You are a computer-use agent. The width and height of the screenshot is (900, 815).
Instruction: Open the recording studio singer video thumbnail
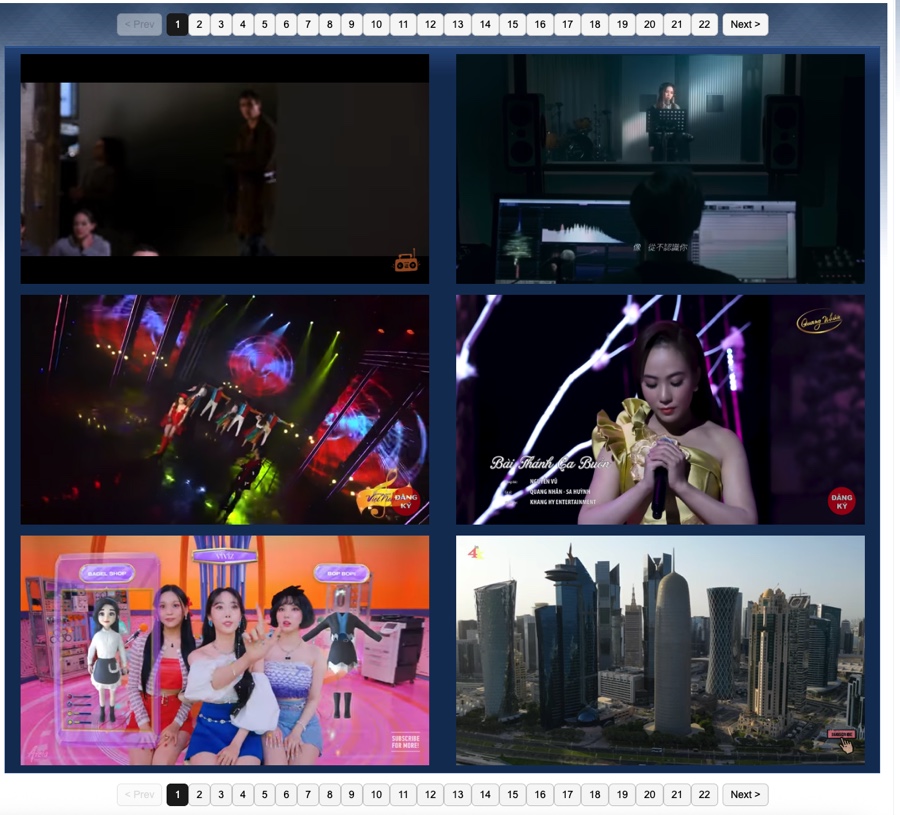click(x=660, y=168)
